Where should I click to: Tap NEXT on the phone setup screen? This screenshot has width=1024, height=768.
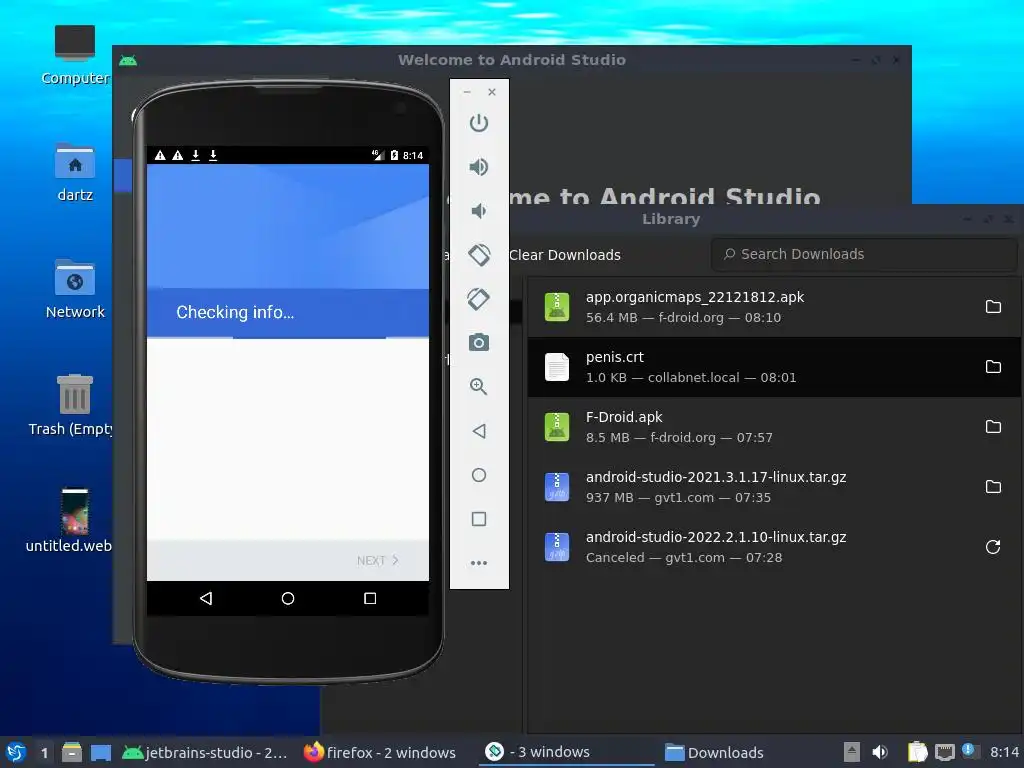pyautogui.click(x=377, y=560)
